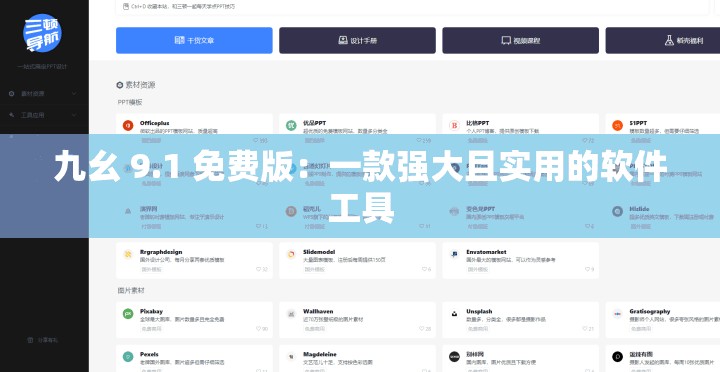Click the 泼辣有图 black round logo
Screen dimensions: 720x372
618,356
